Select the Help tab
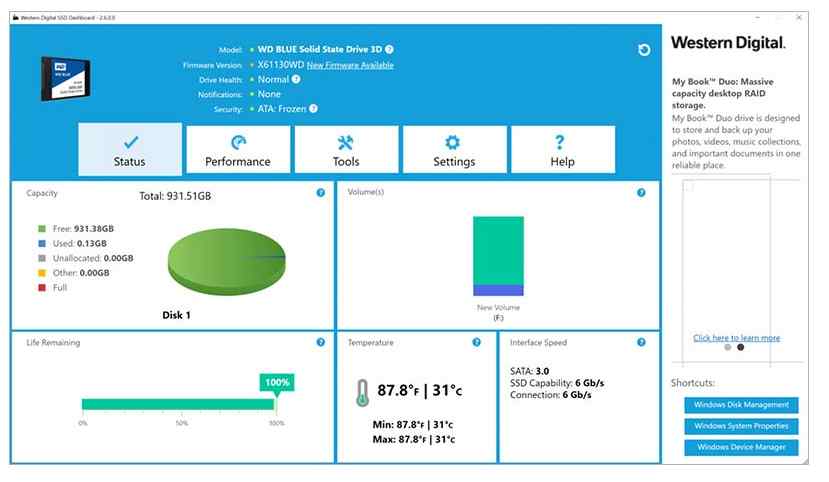 pyautogui.click(x=563, y=150)
